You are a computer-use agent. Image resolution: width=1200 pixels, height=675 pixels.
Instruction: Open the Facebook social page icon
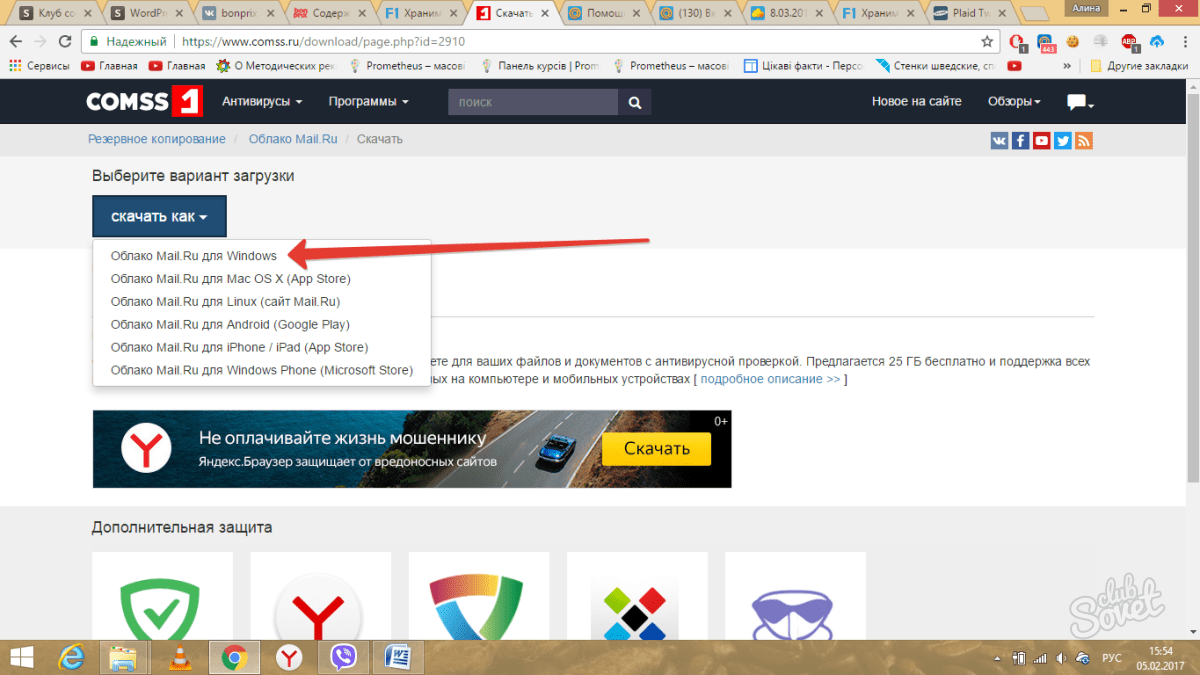point(1020,140)
